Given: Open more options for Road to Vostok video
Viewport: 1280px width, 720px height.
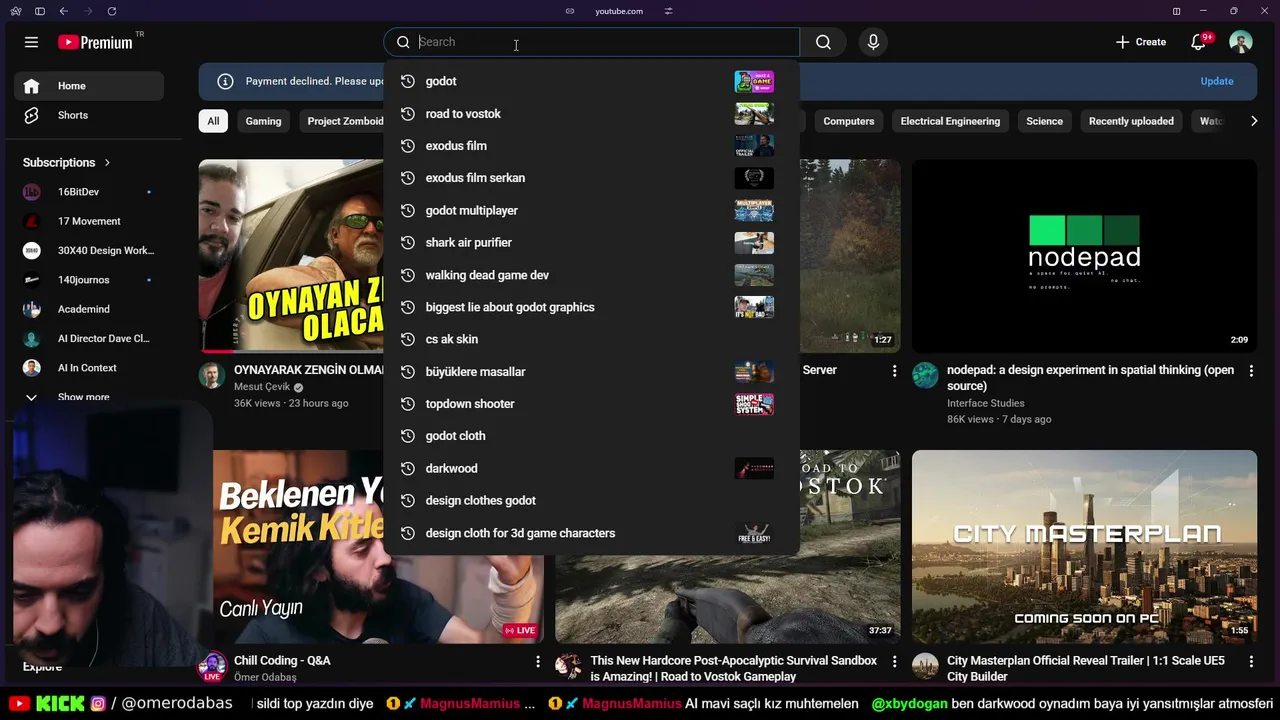Looking at the screenshot, I should click(x=894, y=662).
